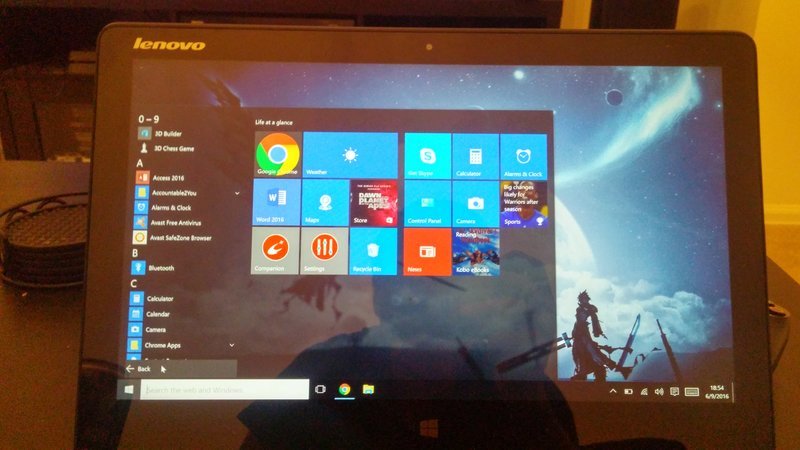Open the Maps tile
Image resolution: width=800 pixels, height=450 pixels.
(324, 203)
